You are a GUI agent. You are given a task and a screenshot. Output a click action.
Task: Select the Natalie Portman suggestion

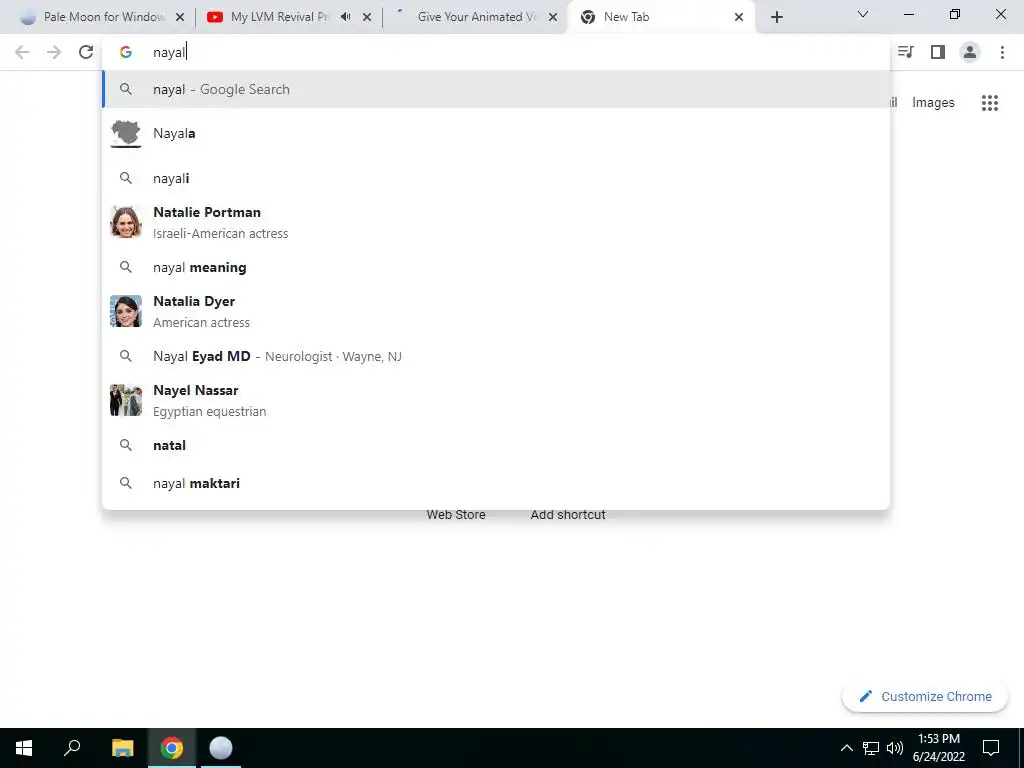click(496, 222)
